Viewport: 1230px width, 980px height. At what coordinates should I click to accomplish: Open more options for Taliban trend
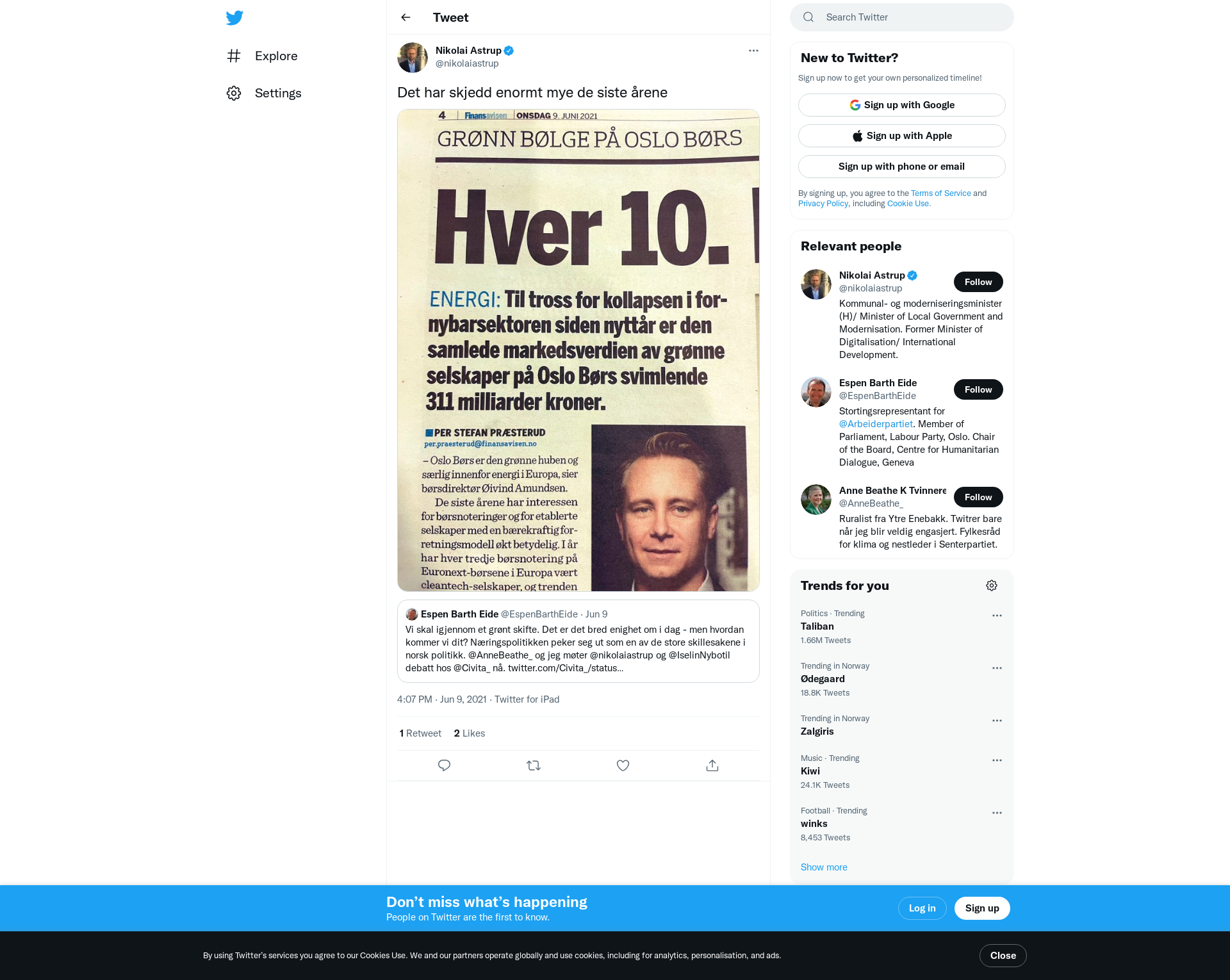(x=997, y=616)
